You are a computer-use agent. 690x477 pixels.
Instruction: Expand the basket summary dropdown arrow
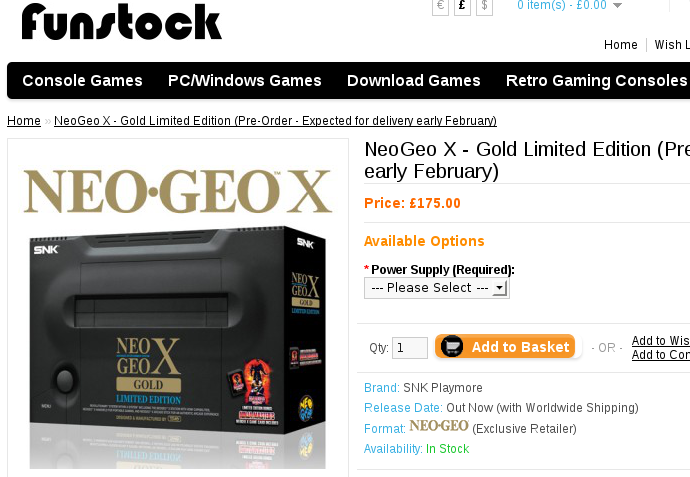click(617, 5)
